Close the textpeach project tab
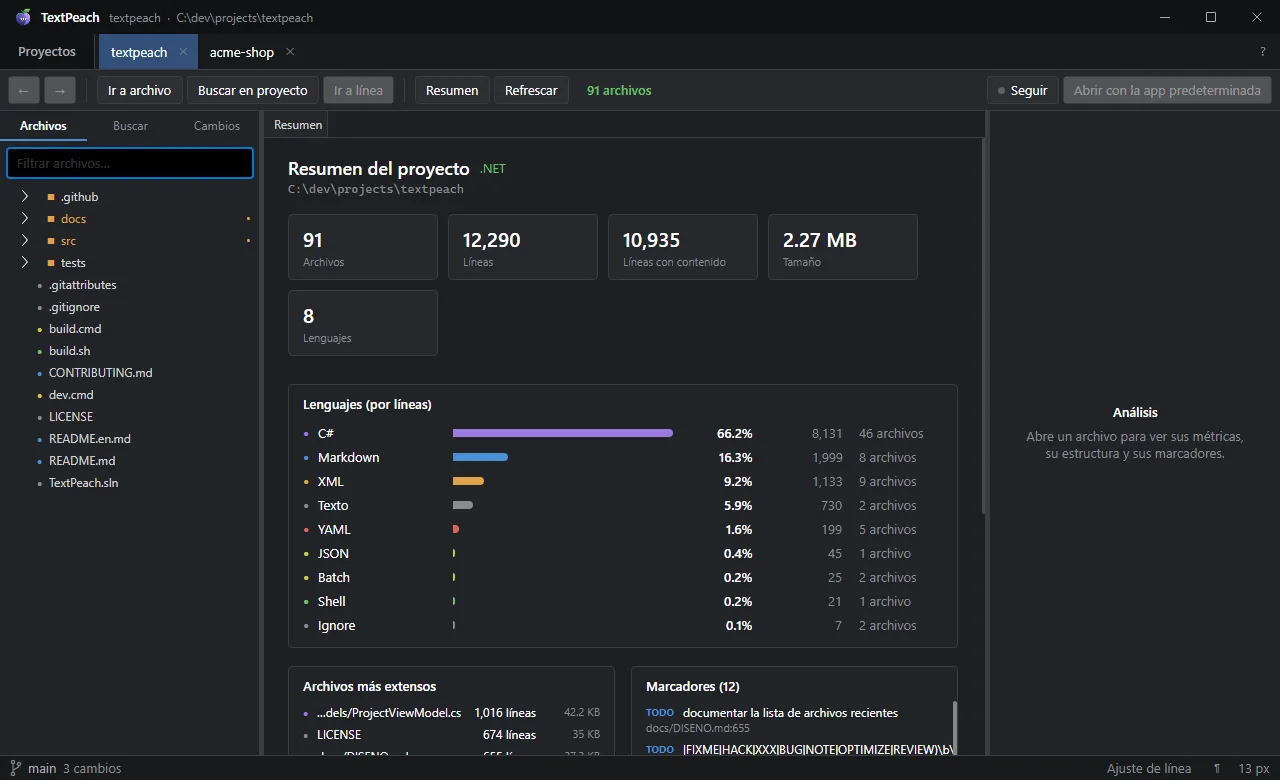 point(183,52)
